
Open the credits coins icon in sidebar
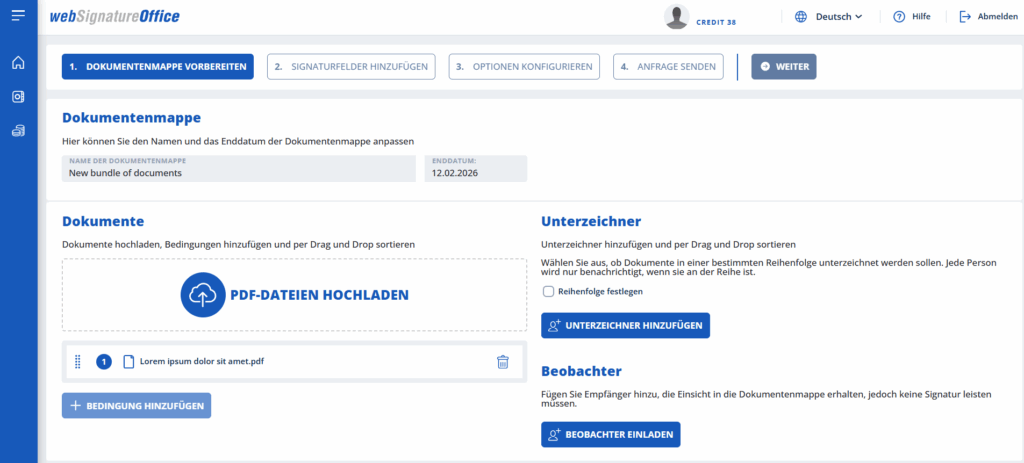point(18,131)
